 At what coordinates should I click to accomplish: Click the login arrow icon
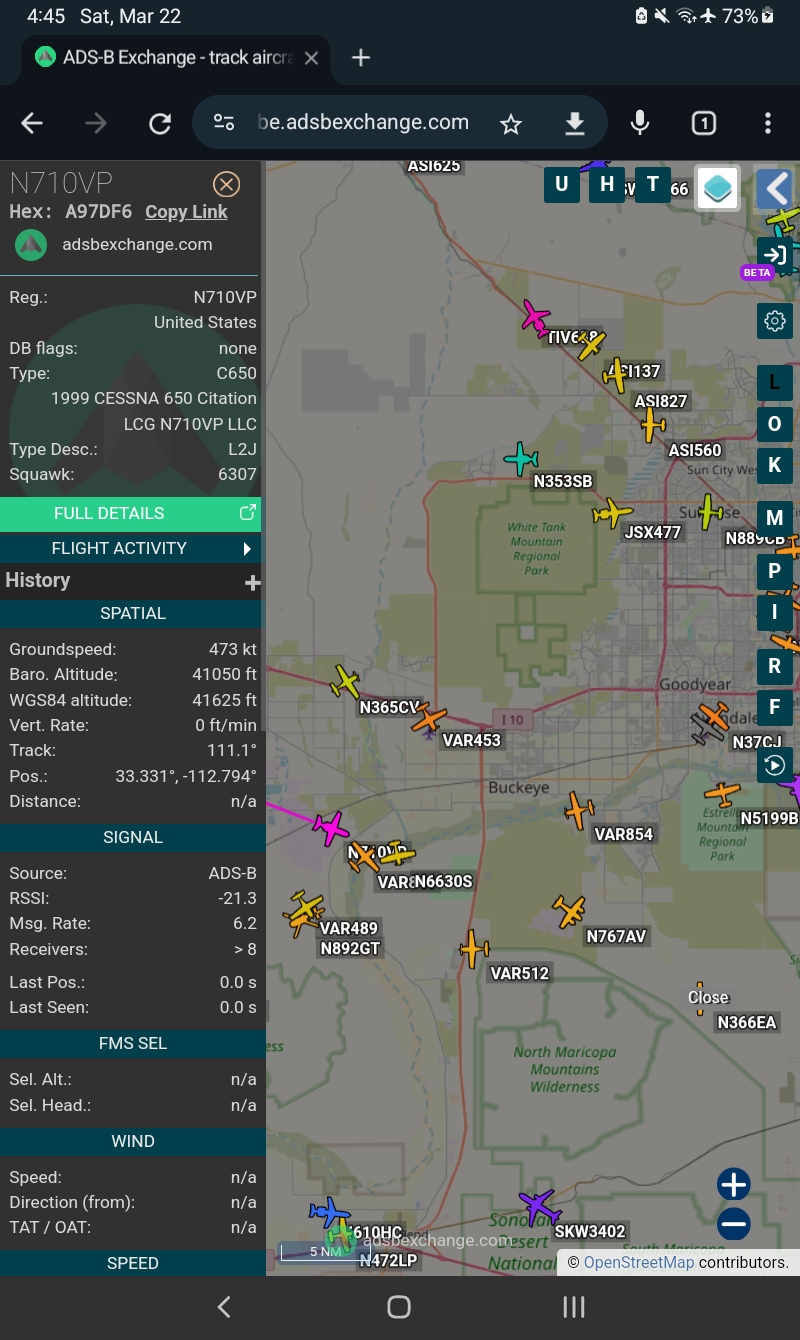[x=774, y=254]
